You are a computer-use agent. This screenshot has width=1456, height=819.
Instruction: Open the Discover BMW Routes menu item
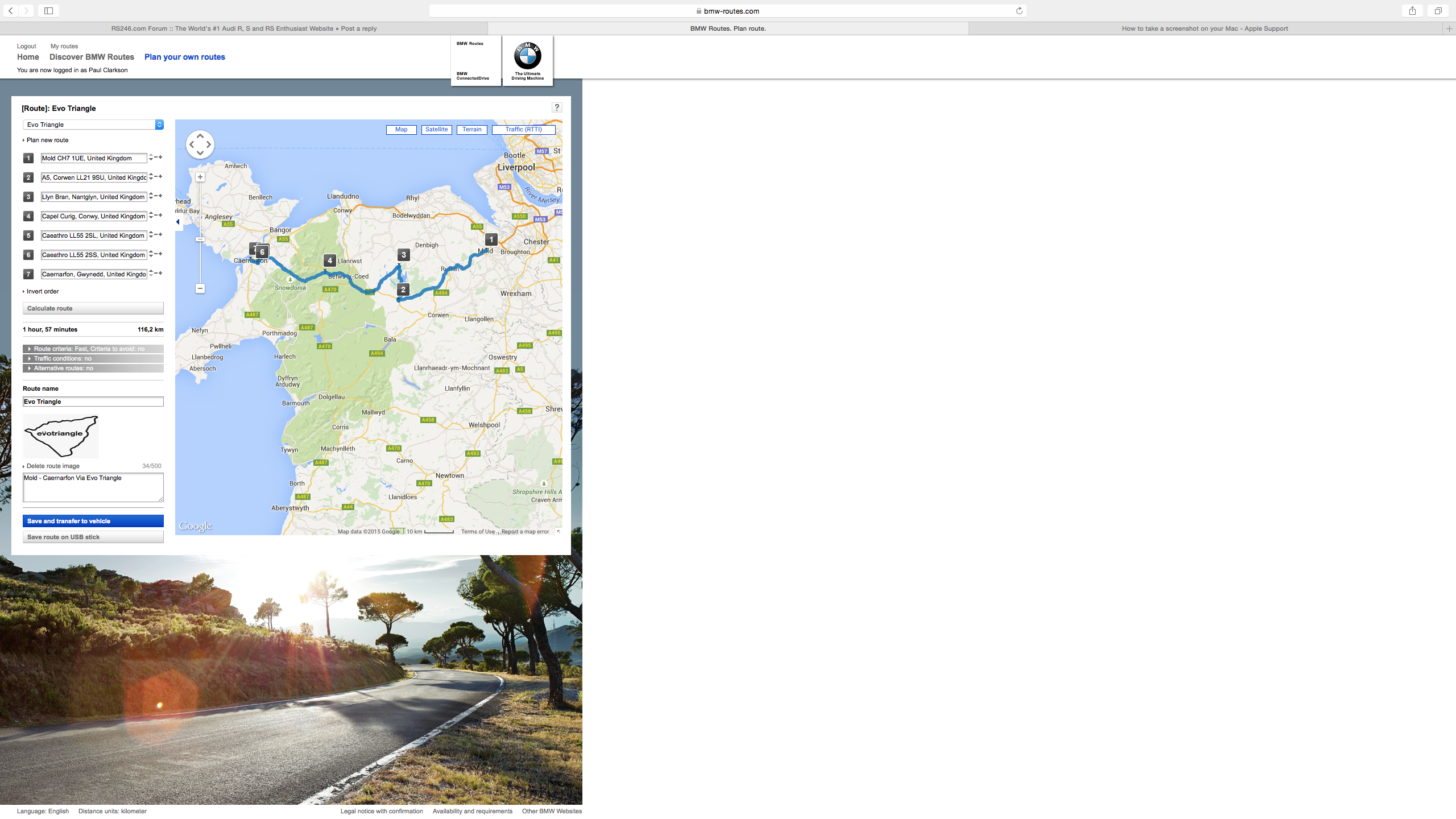[92, 57]
